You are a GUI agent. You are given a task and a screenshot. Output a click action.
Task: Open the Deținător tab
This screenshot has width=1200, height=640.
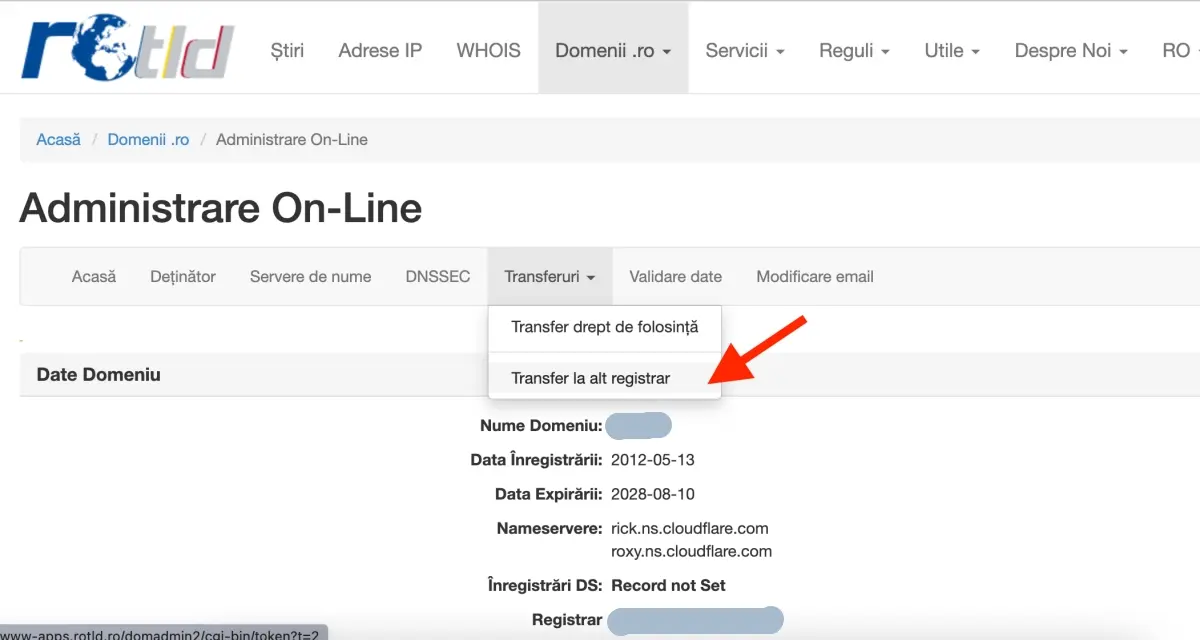(x=183, y=277)
